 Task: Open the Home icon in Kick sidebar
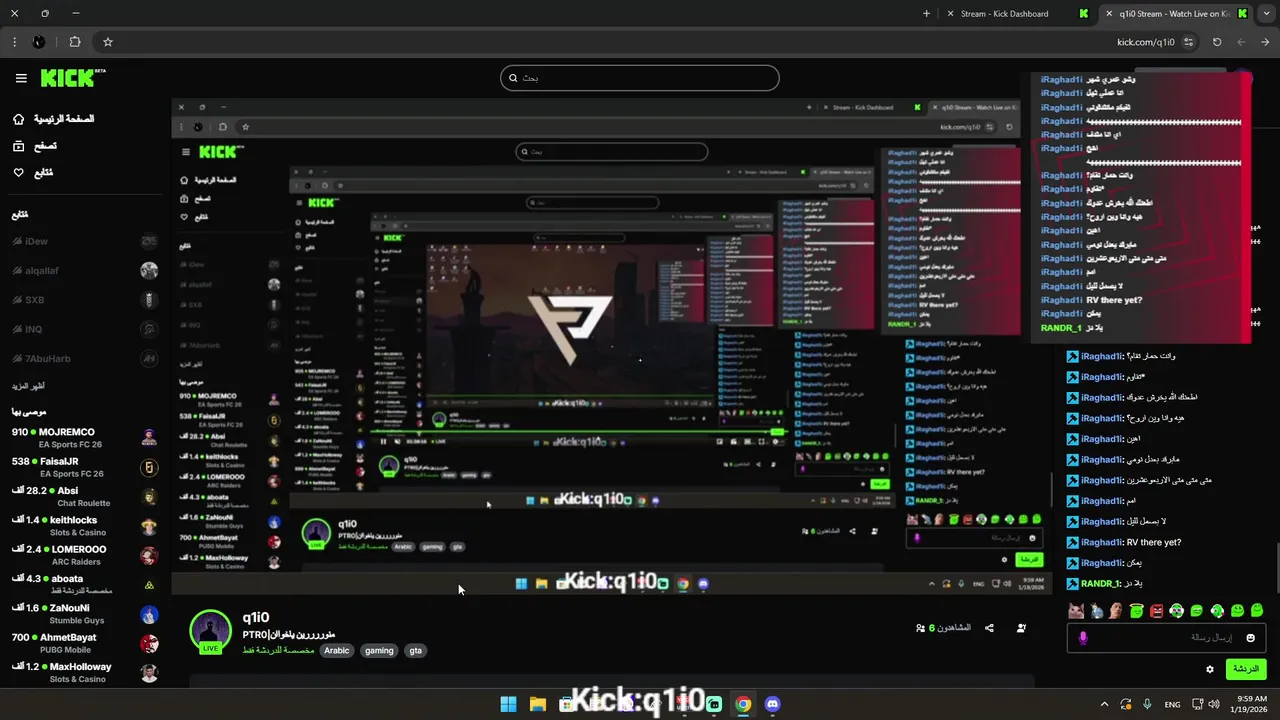click(18, 119)
